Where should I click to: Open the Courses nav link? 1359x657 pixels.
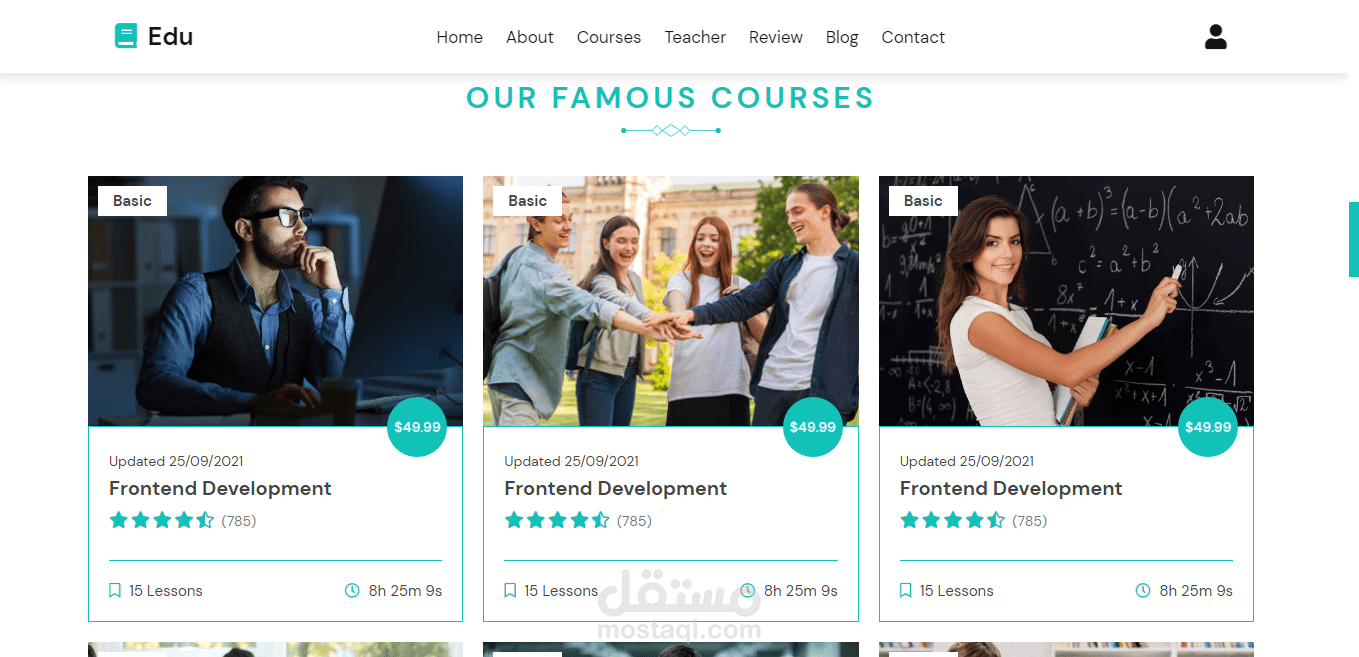pos(609,37)
